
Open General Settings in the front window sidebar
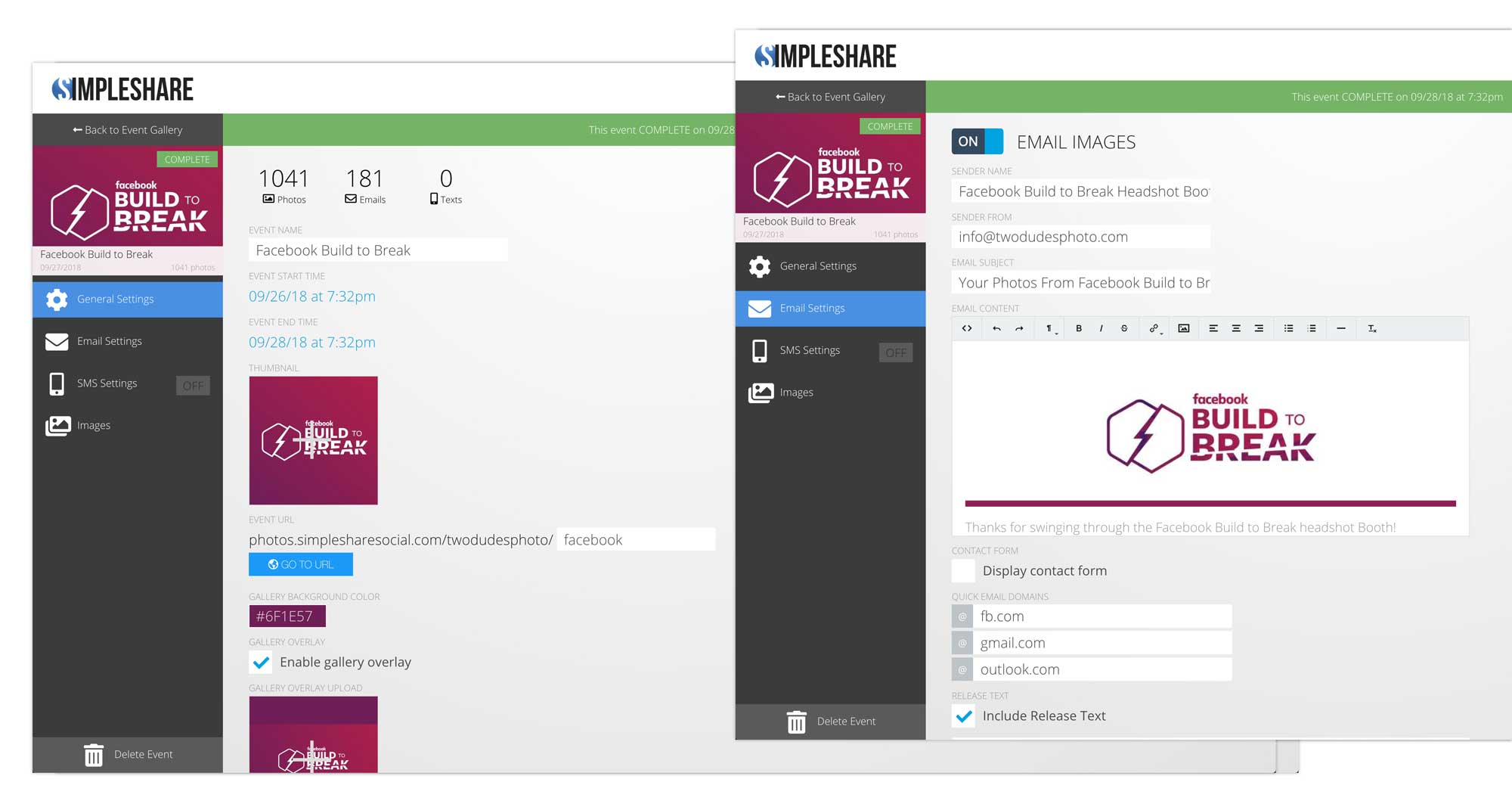coord(830,266)
